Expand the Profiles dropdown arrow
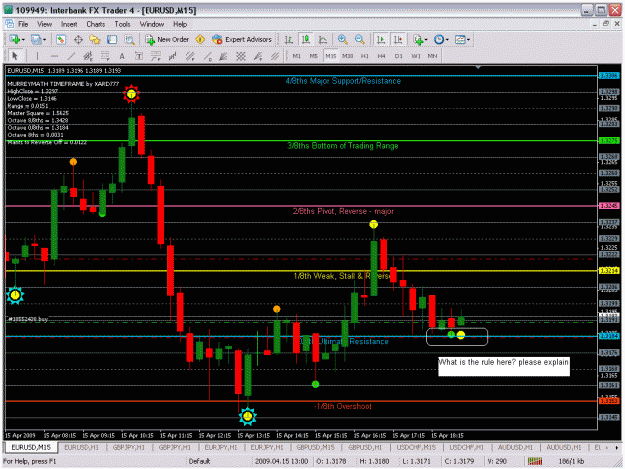The image size is (625, 469). click(x=44, y=39)
